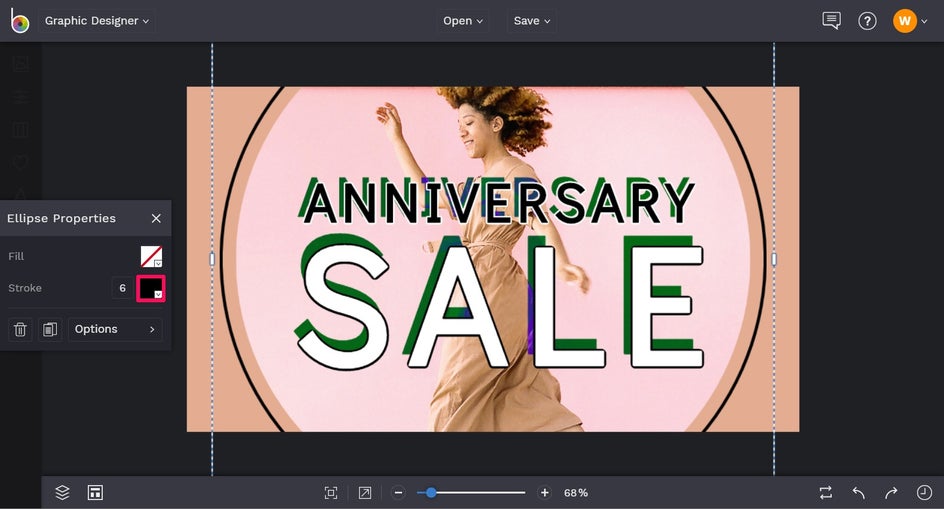
Task: Click the Redo arrow
Action: click(x=891, y=493)
